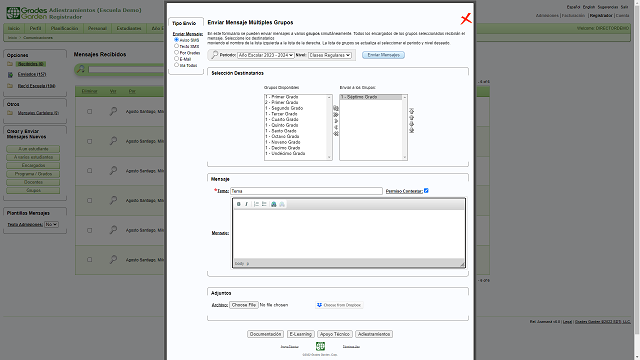Open Planificación in the main navigation bar
This screenshot has height=360, width=640.
tap(64, 28)
